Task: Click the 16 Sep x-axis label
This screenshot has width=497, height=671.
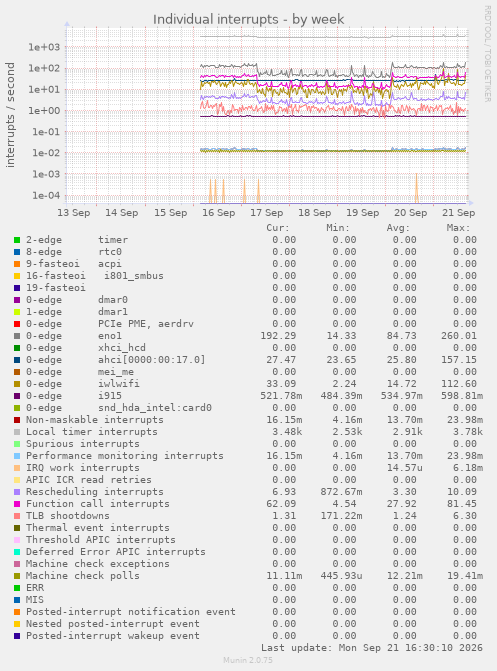Action: tap(218, 213)
